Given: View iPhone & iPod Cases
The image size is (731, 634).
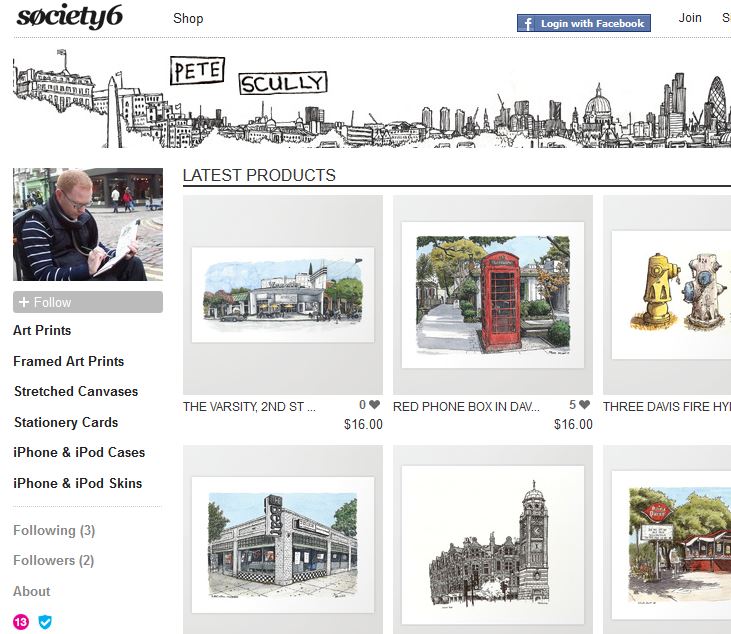Looking at the screenshot, I should (79, 452).
